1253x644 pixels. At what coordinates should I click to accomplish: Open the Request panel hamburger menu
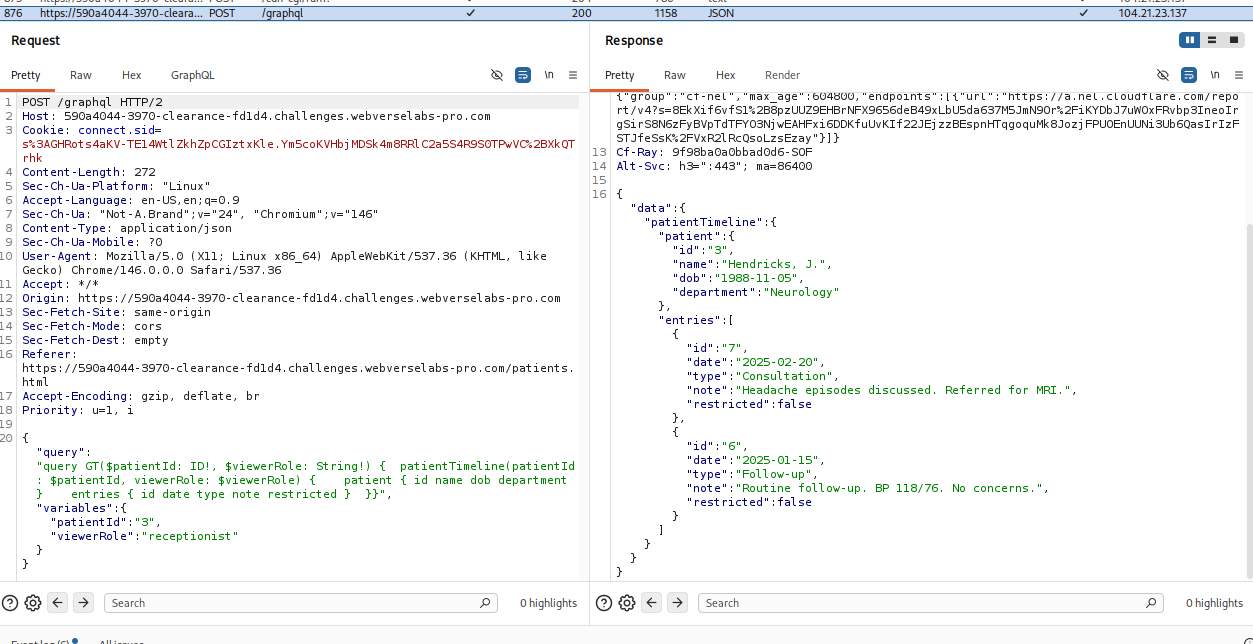pyautogui.click(x=573, y=75)
